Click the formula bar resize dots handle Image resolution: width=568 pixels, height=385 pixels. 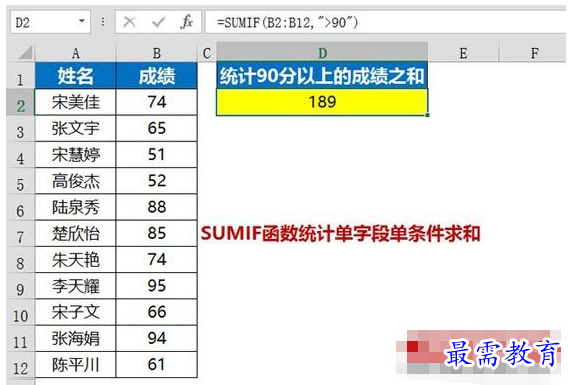(103, 22)
